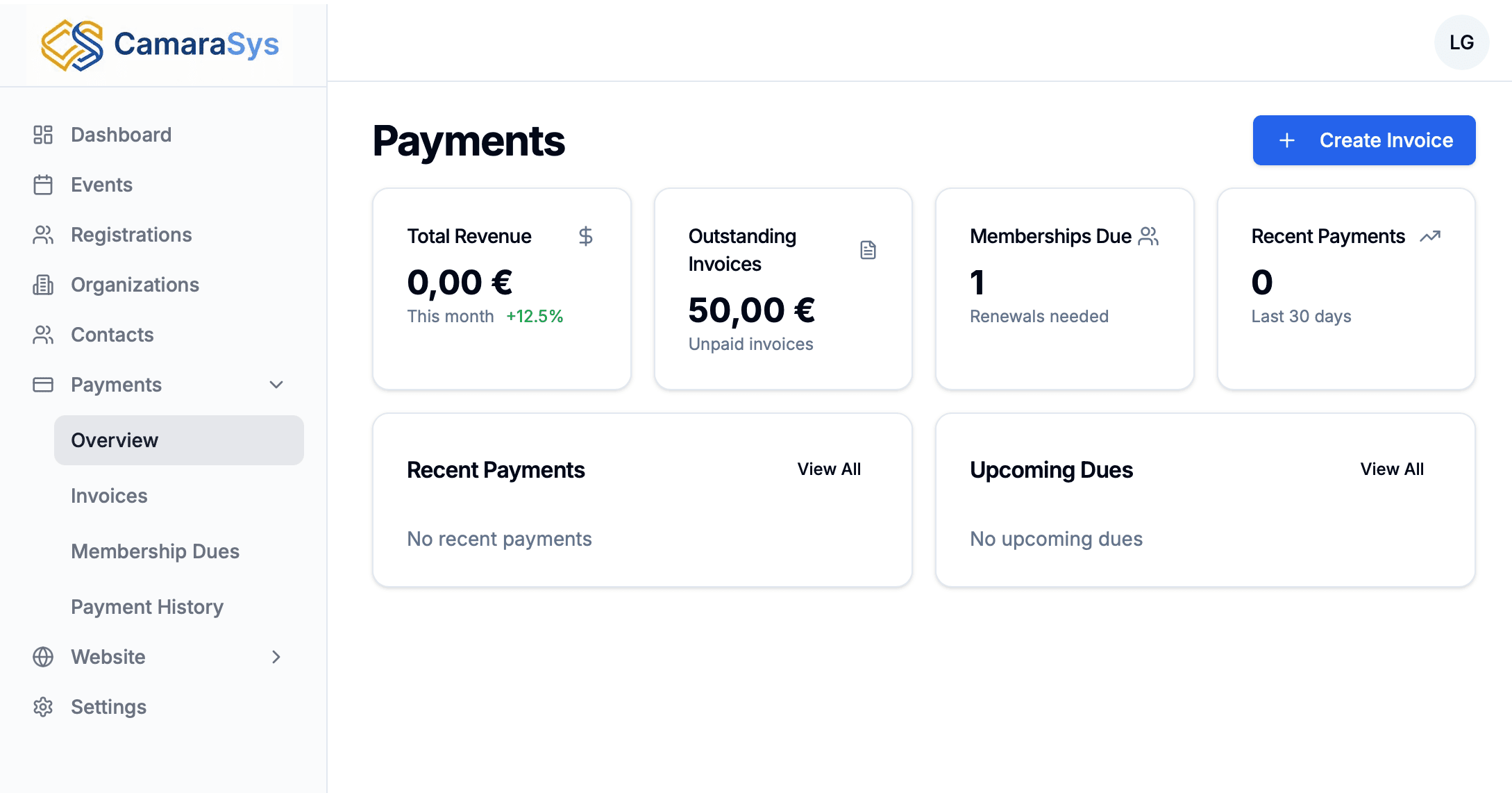Click the Website globe icon
1512x793 pixels.
point(43,657)
